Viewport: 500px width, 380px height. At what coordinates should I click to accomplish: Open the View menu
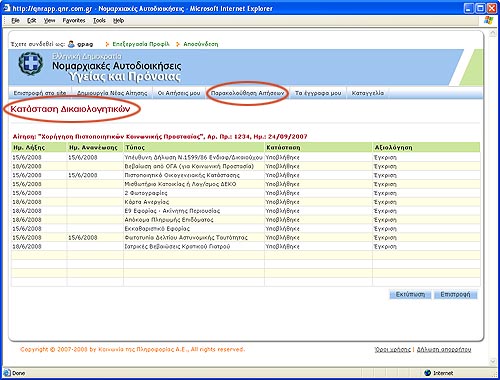(x=49, y=21)
